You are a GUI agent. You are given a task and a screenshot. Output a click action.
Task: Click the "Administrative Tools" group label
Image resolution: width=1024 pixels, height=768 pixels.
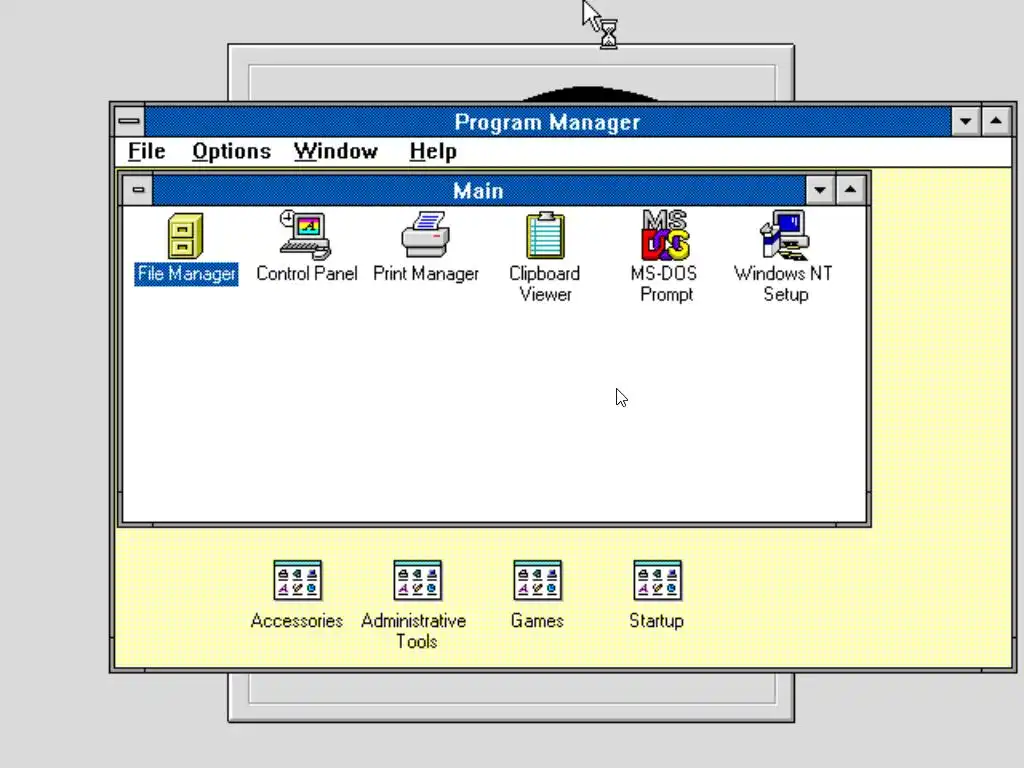[414, 631]
